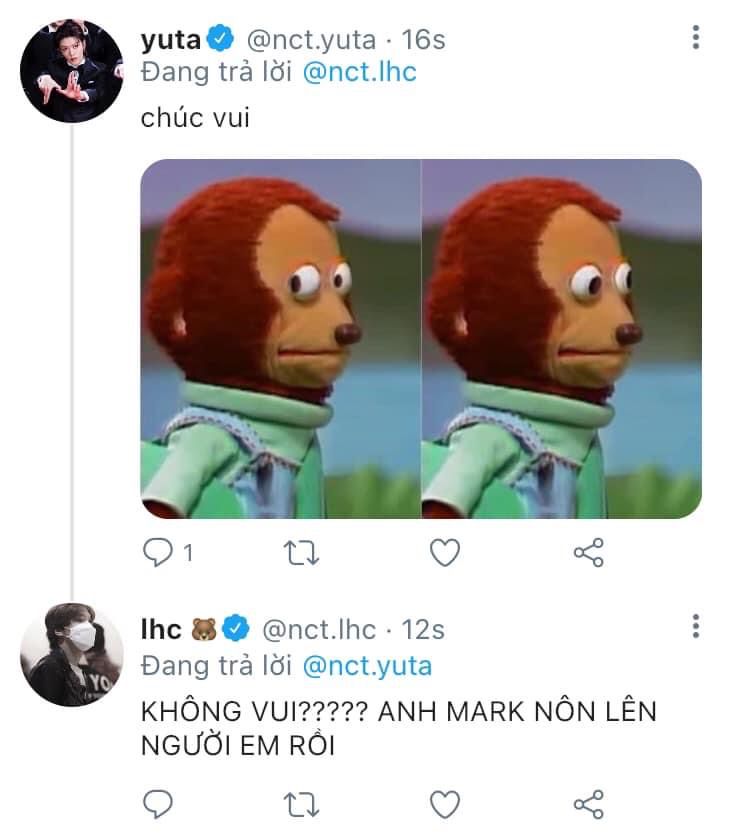Click yuta's verified badge

[x=221, y=39]
